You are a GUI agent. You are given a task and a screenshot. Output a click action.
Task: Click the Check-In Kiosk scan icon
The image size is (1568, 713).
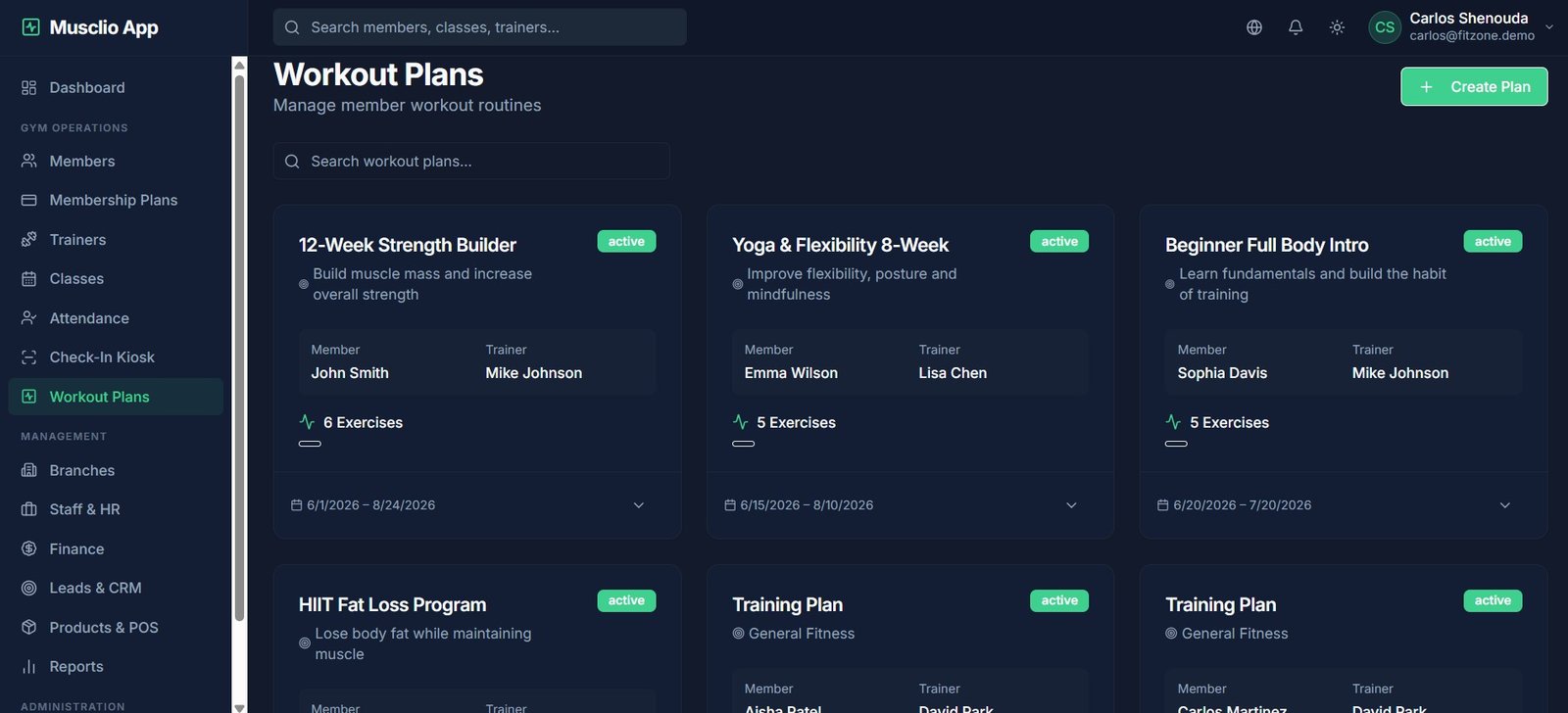29,357
